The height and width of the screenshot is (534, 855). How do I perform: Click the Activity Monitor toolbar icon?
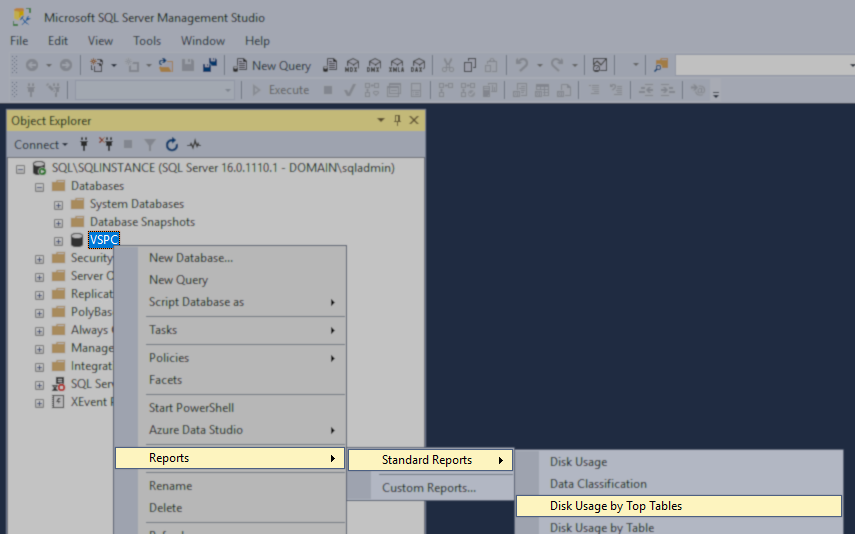coord(600,66)
